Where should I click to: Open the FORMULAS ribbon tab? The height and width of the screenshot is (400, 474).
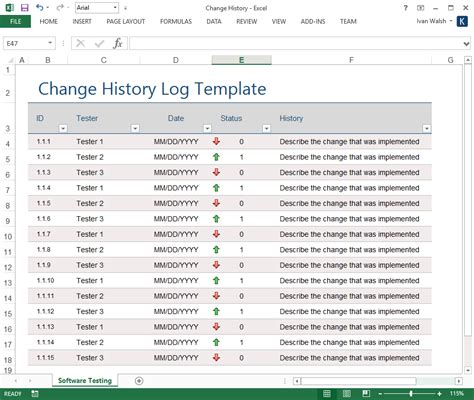point(176,22)
